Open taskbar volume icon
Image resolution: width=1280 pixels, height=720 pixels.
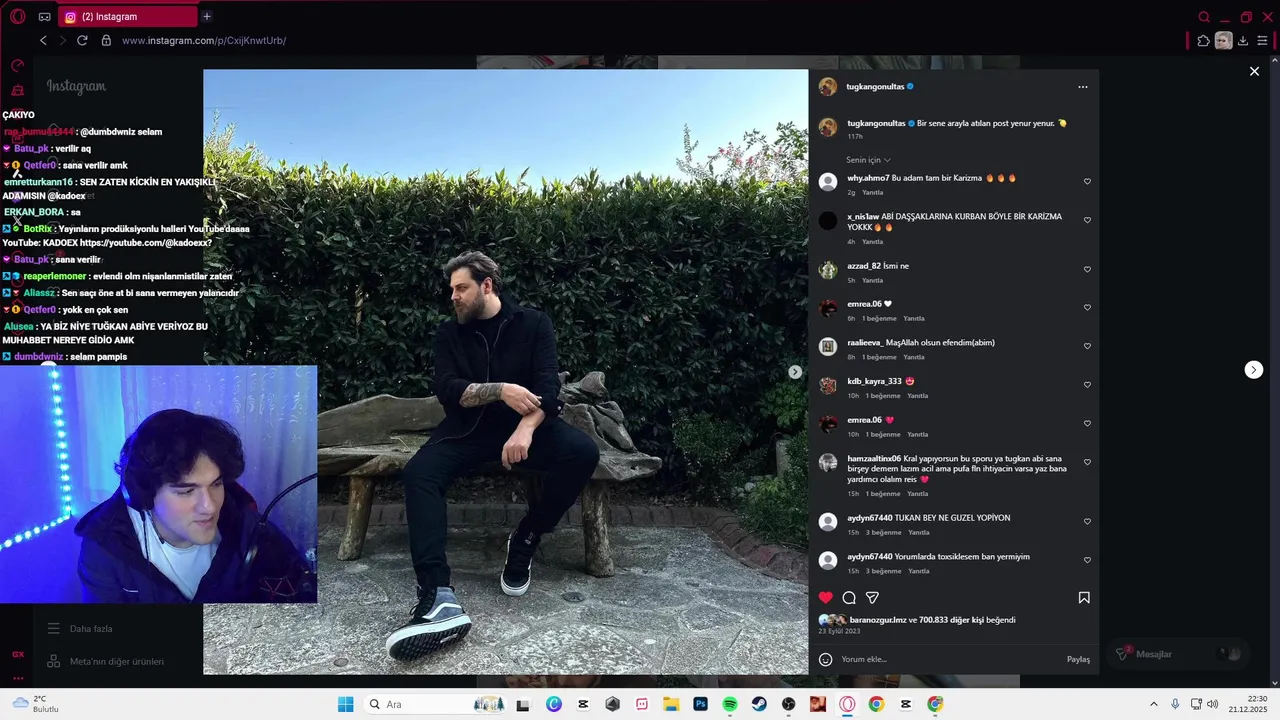point(1213,704)
